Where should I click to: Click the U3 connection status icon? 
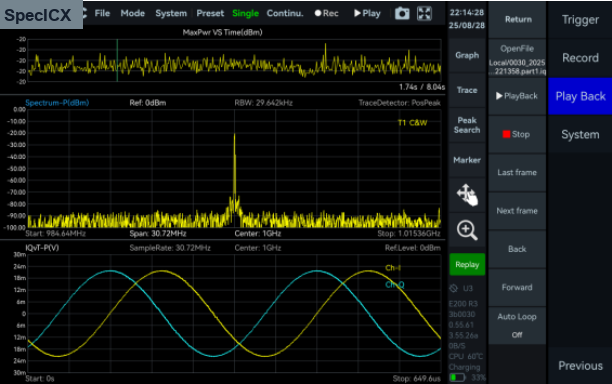[454, 288]
